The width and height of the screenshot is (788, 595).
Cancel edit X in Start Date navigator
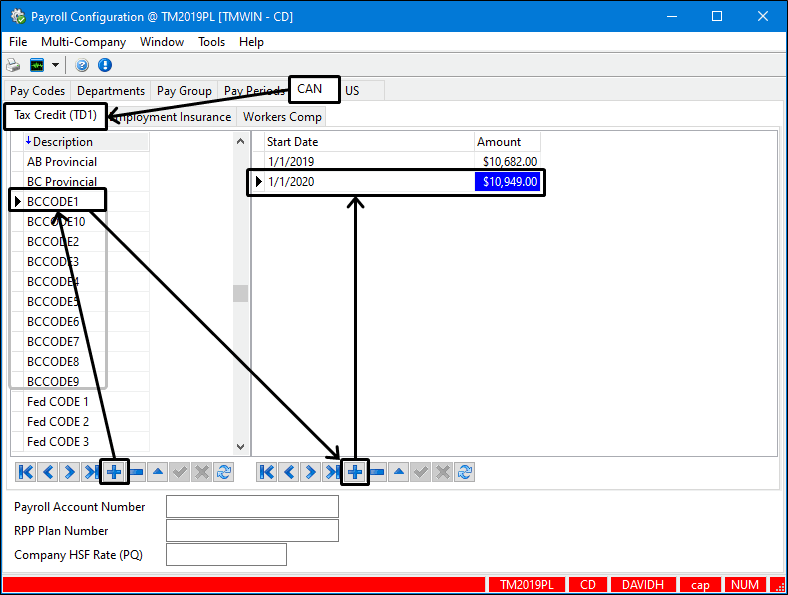coord(443,472)
